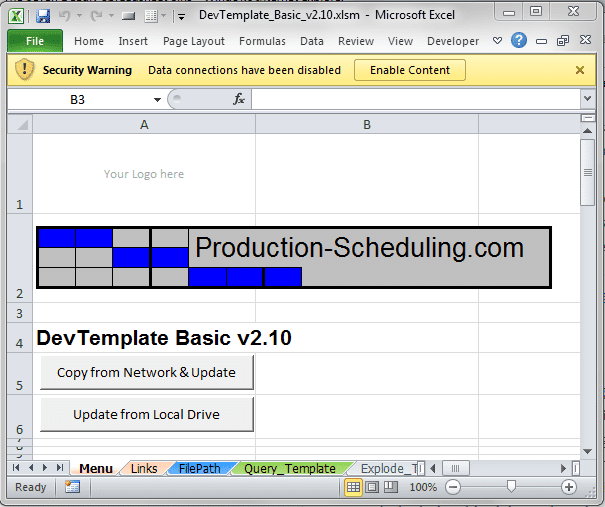Open the Name Box dropdown arrow

(x=157, y=100)
